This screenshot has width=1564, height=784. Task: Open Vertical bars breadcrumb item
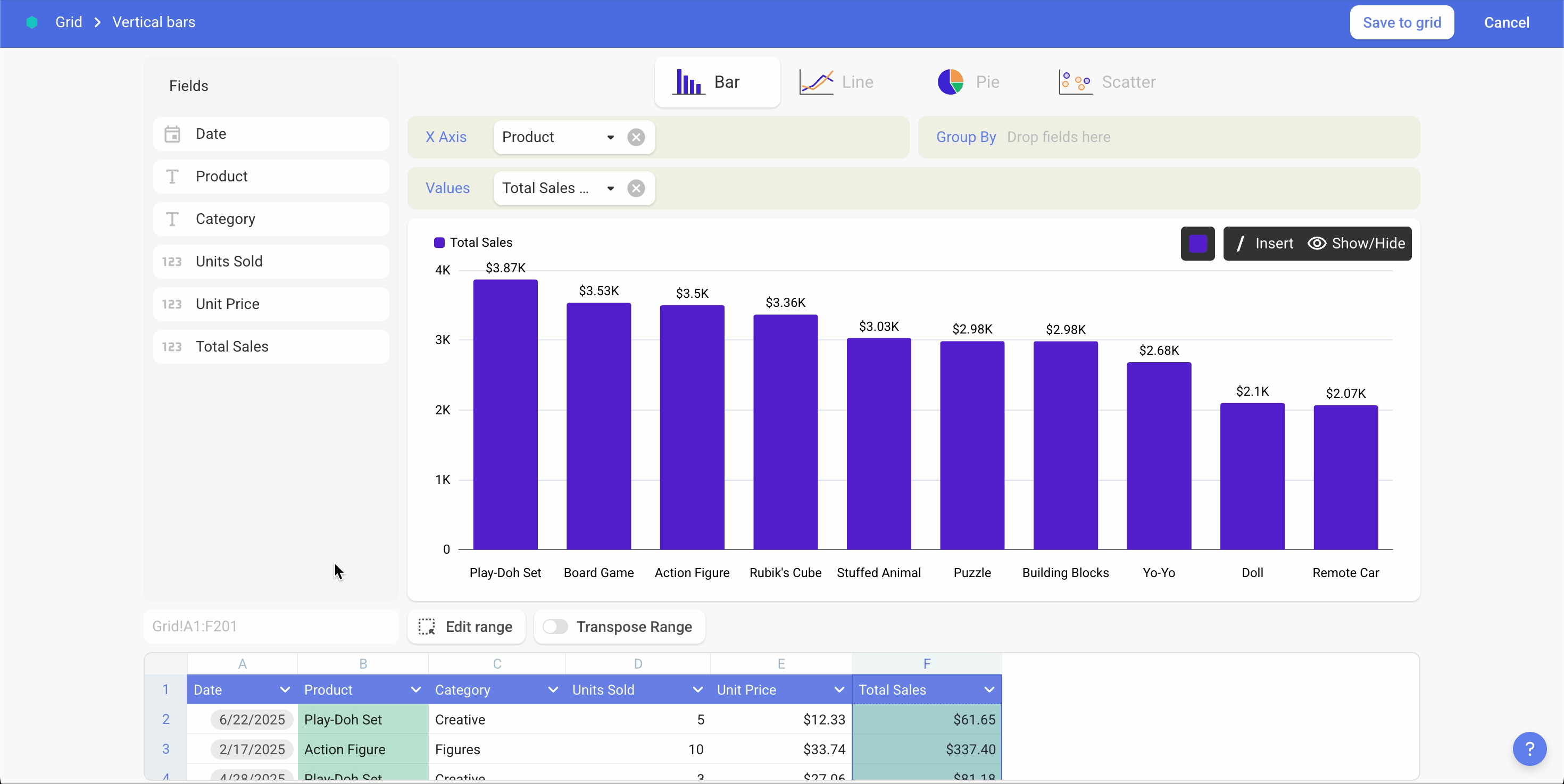[154, 22]
